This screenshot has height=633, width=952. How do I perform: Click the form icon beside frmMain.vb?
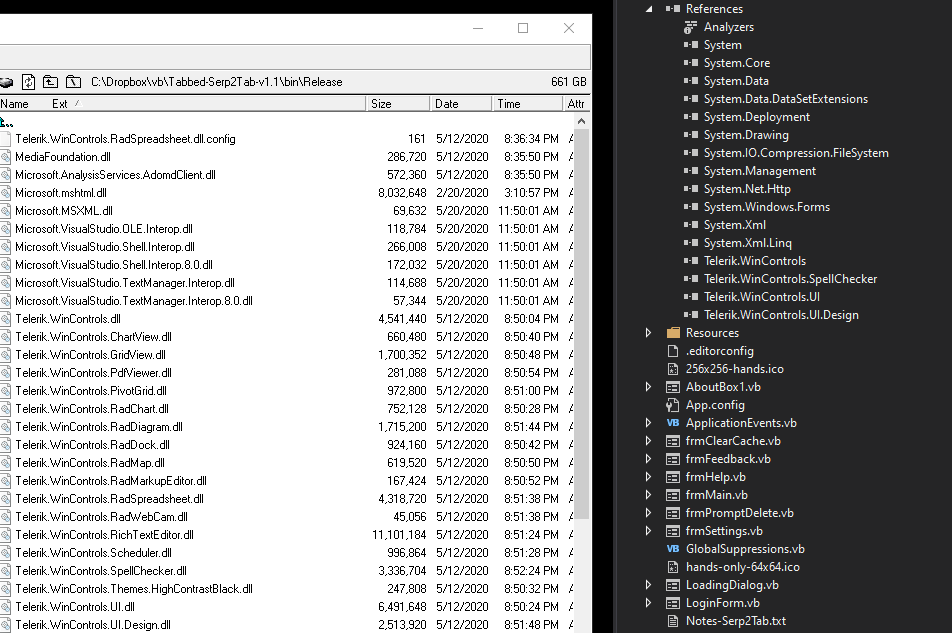(673, 495)
